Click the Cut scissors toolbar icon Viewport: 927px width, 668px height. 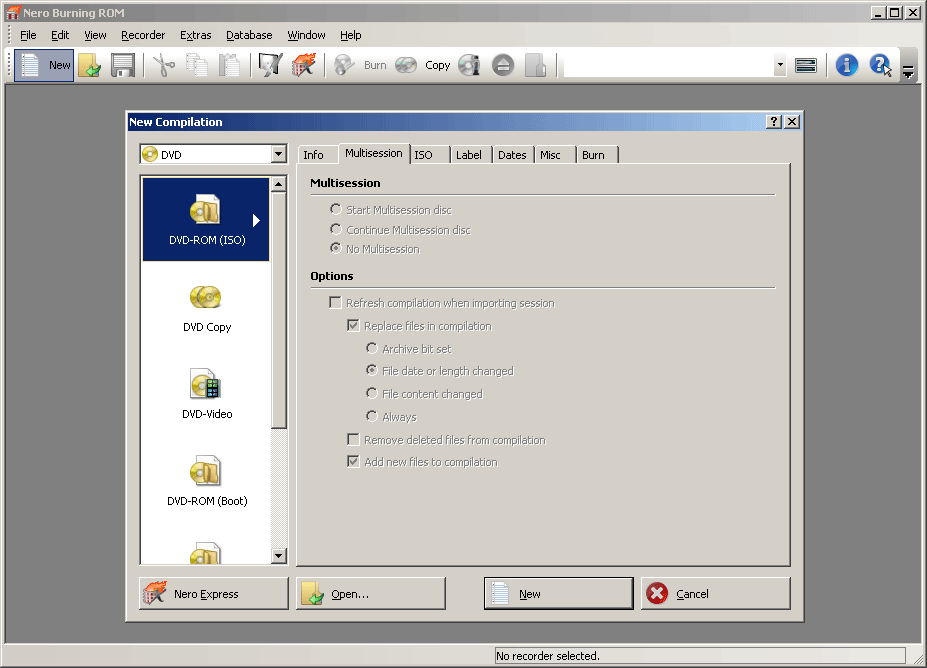(x=164, y=65)
